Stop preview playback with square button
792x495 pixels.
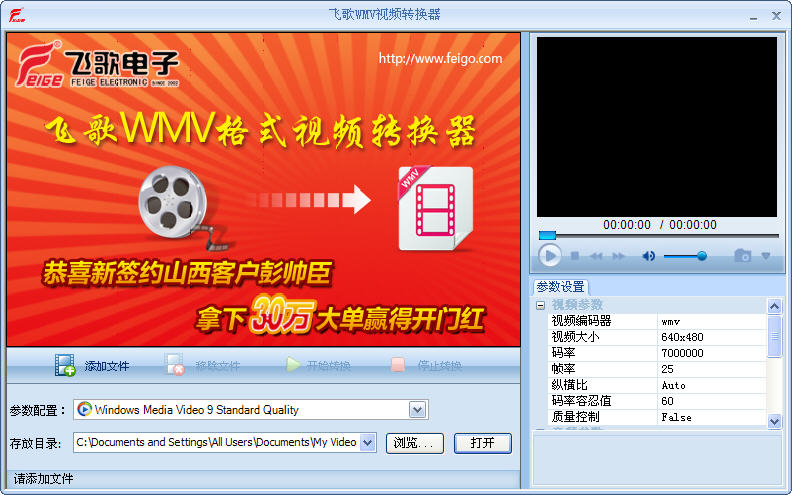575,256
